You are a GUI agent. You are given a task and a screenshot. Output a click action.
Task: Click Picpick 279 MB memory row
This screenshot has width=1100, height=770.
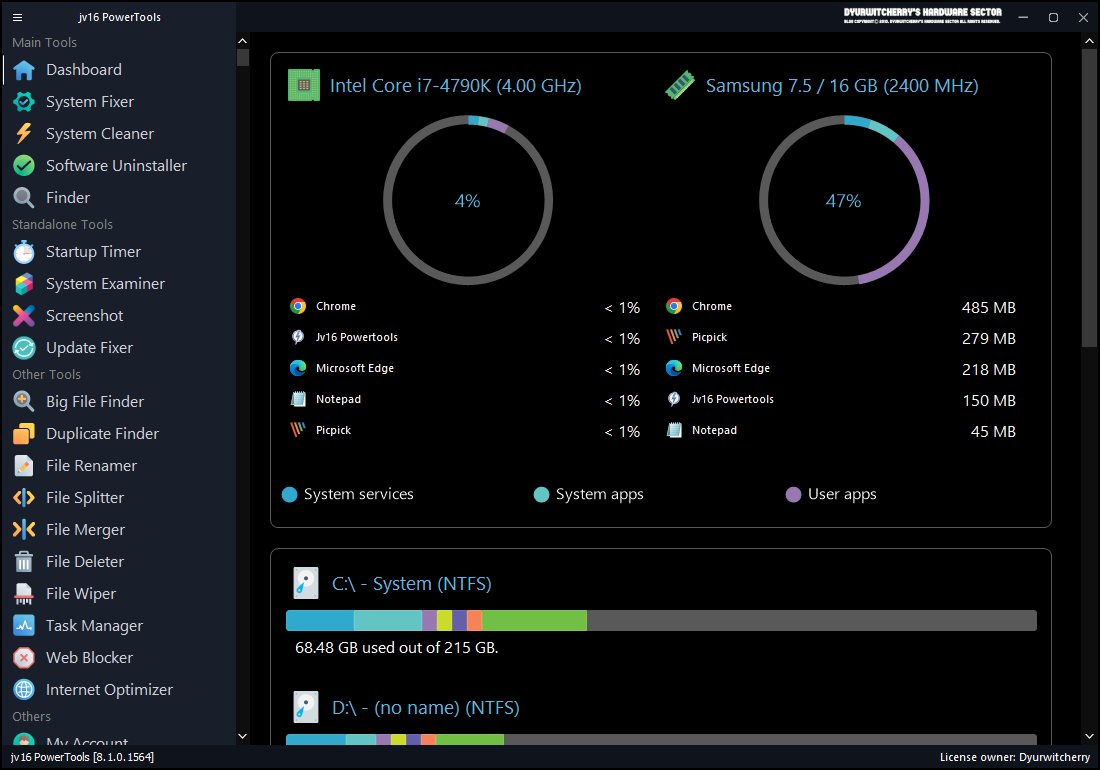(x=840, y=337)
